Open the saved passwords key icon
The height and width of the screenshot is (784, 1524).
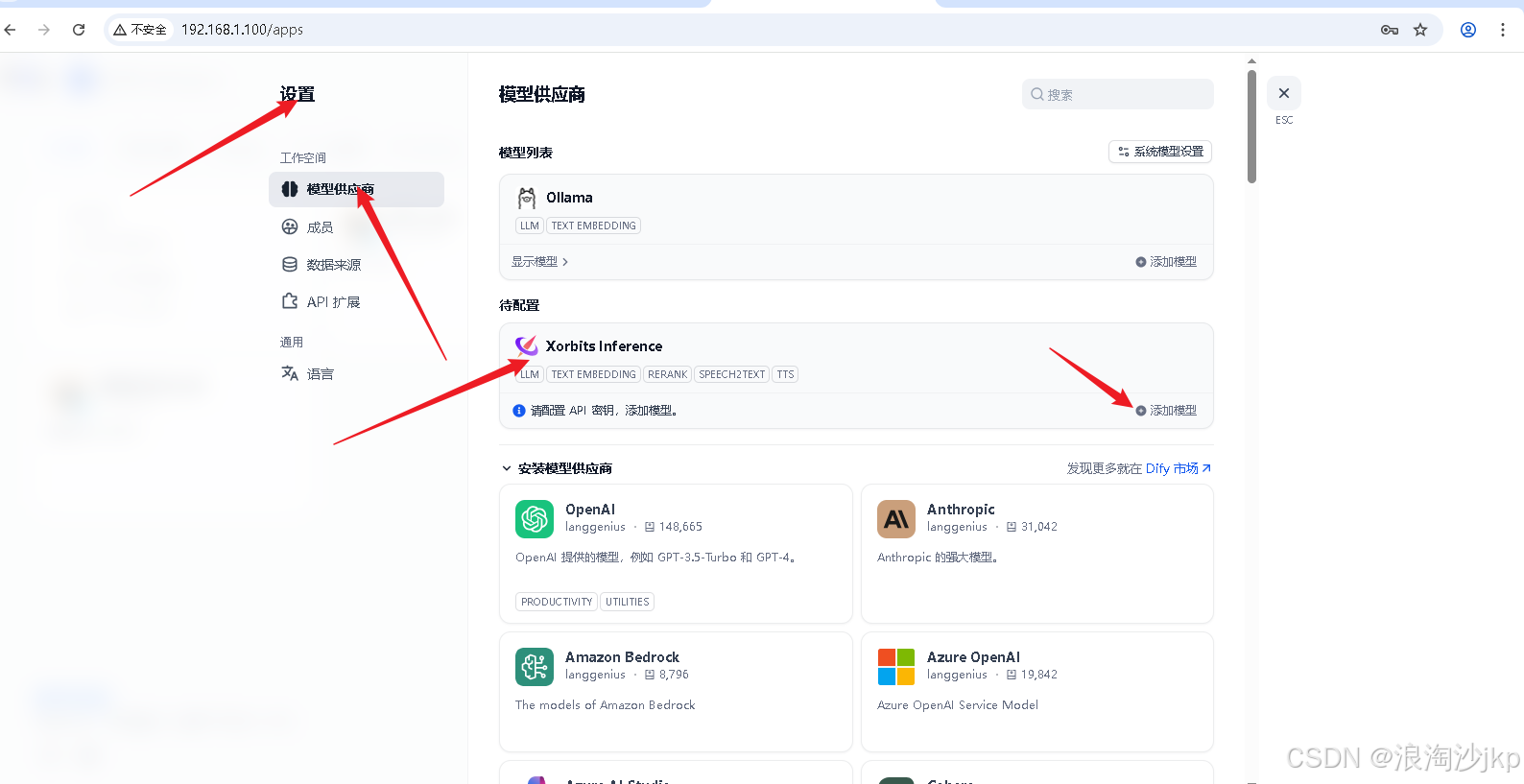coord(1389,30)
